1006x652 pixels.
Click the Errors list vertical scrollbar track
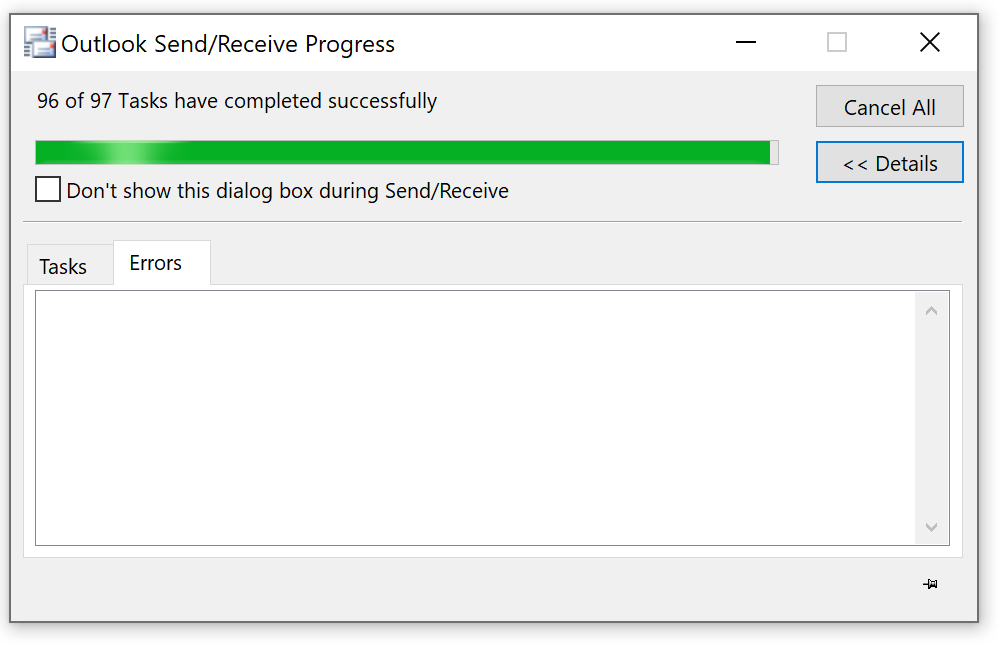932,418
